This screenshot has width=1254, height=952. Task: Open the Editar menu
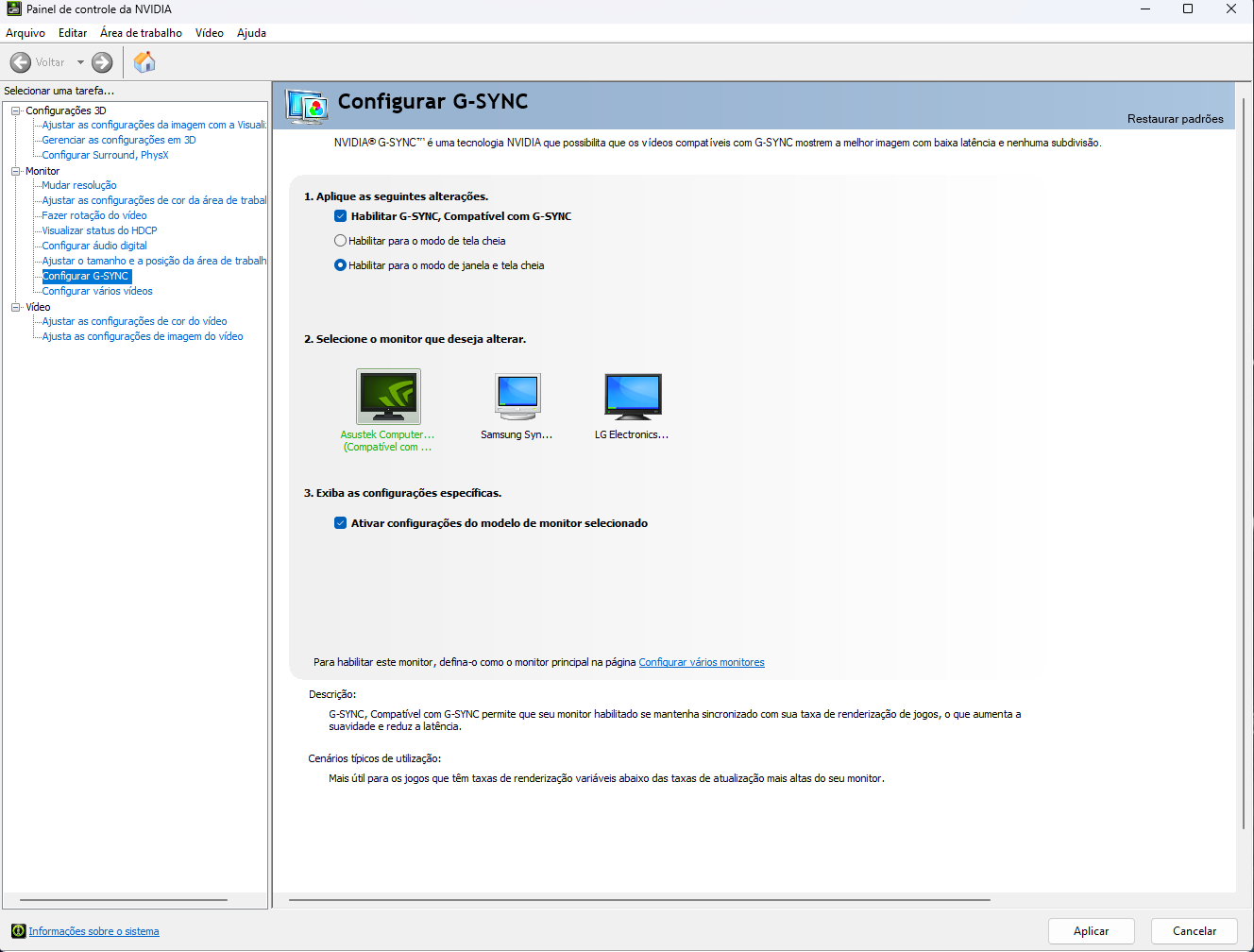point(73,33)
